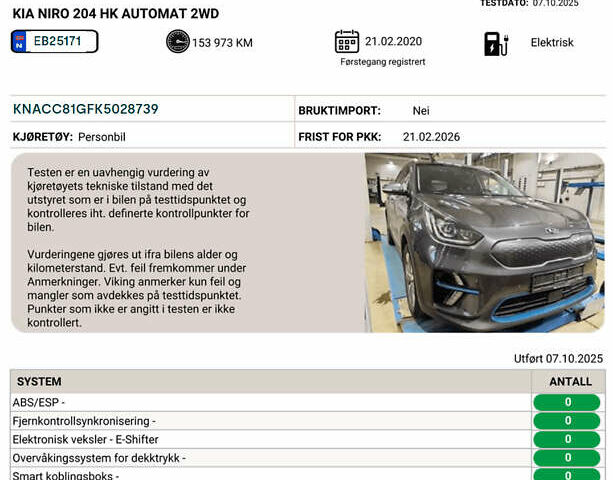Click the green count badge for ABS/ESP

[567, 403]
